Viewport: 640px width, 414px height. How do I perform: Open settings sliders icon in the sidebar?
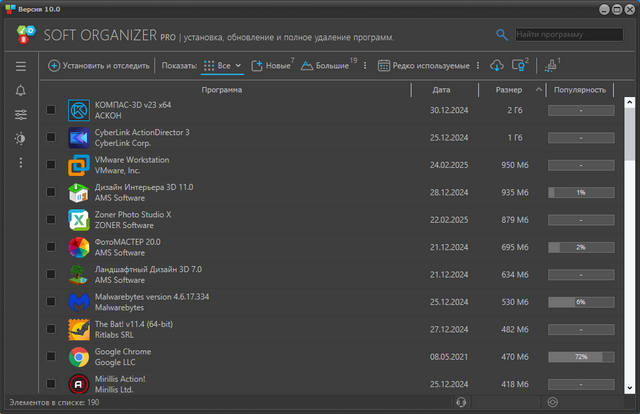click(x=20, y=114)
